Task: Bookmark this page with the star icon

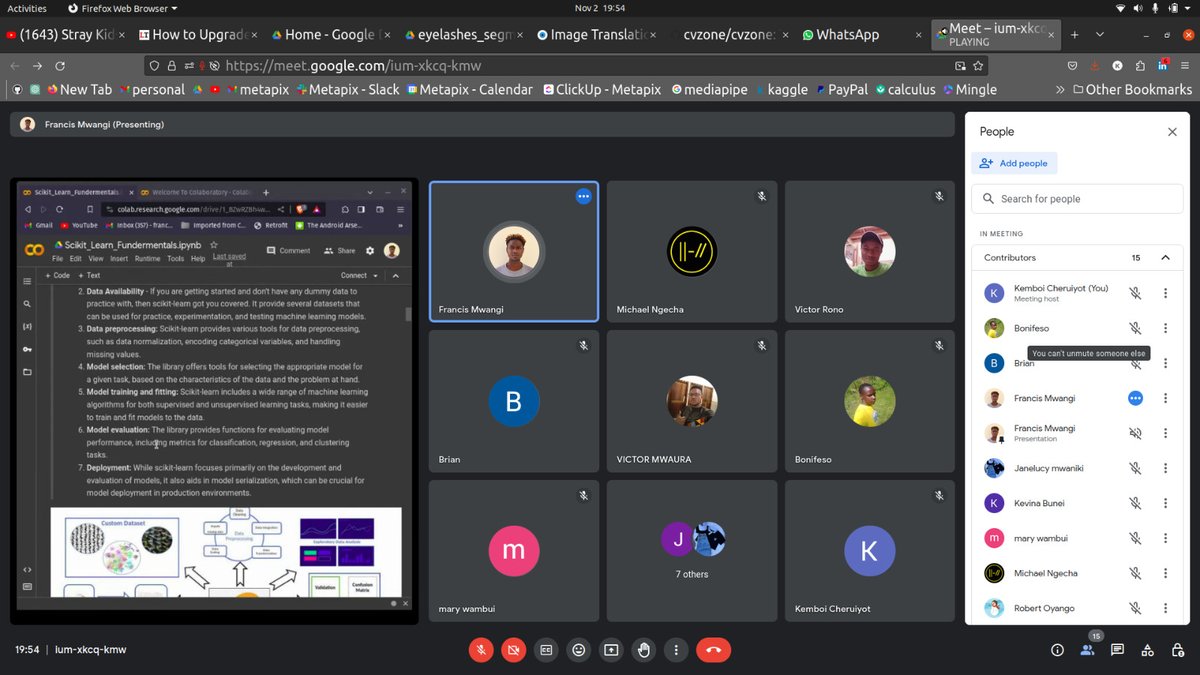Action: pos(979,66)
